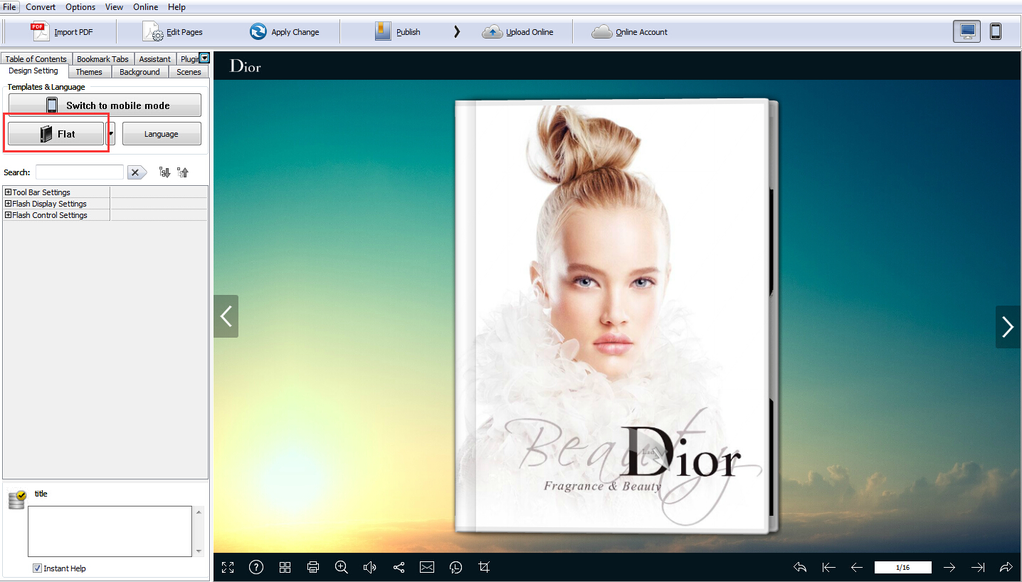The image size is (1022, 582).
Task: Switch to the Assistant tab
Action: pyautogui.click(x=154, y=59)
